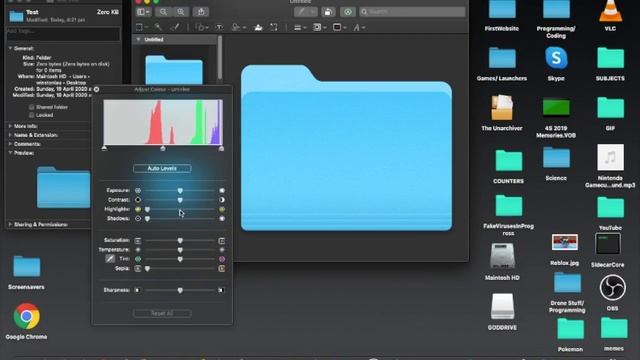Click the histogram midpoint levels handle

(x=163, y=149)
